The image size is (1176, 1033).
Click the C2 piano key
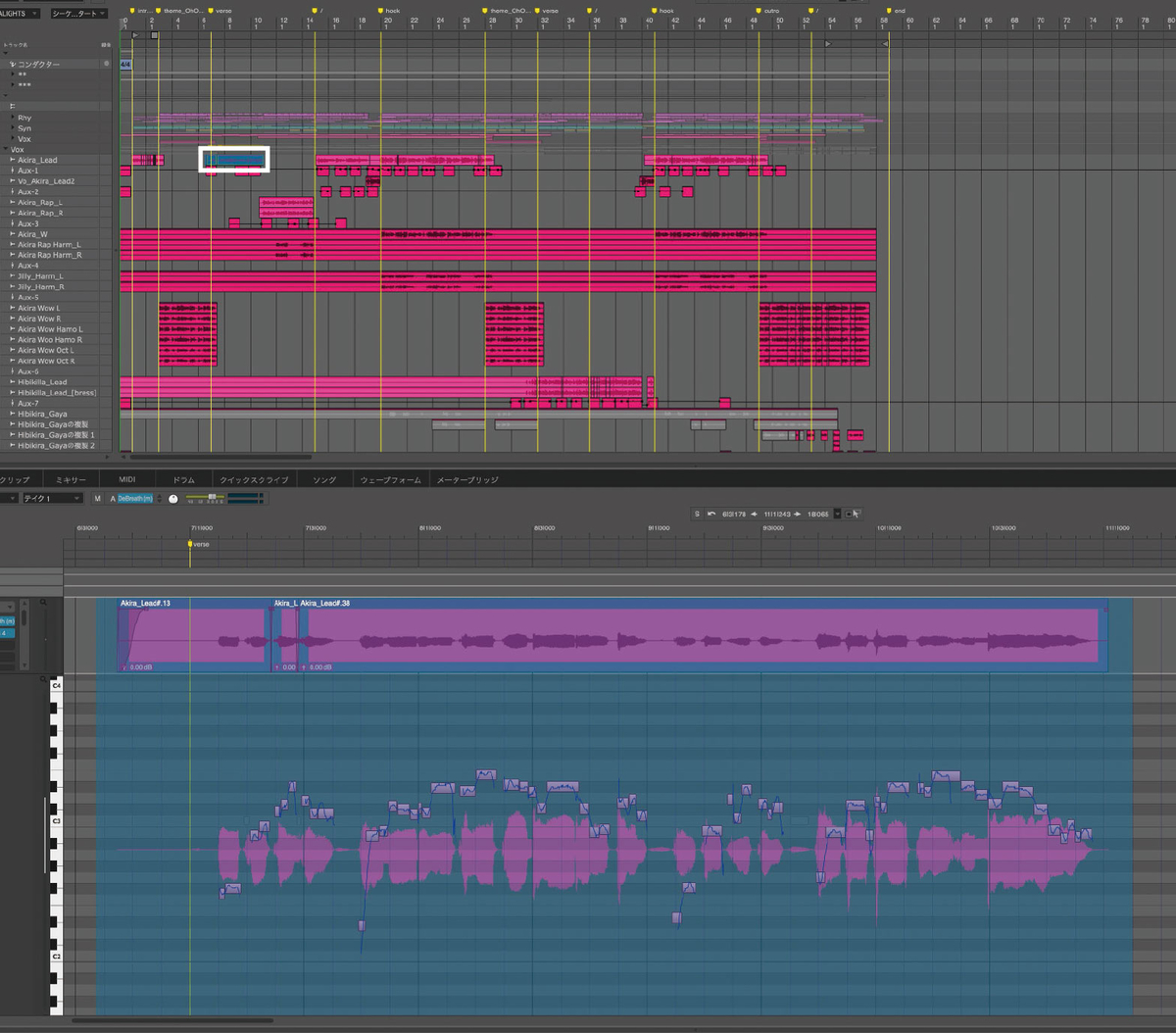[55, 956]
